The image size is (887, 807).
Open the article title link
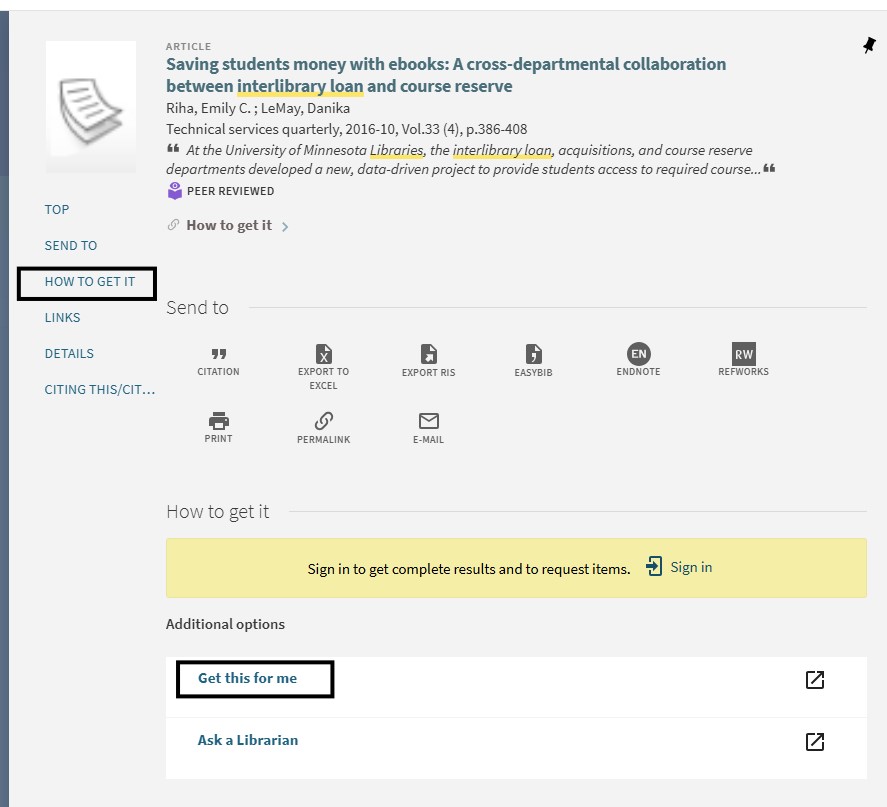coord(446,75)
